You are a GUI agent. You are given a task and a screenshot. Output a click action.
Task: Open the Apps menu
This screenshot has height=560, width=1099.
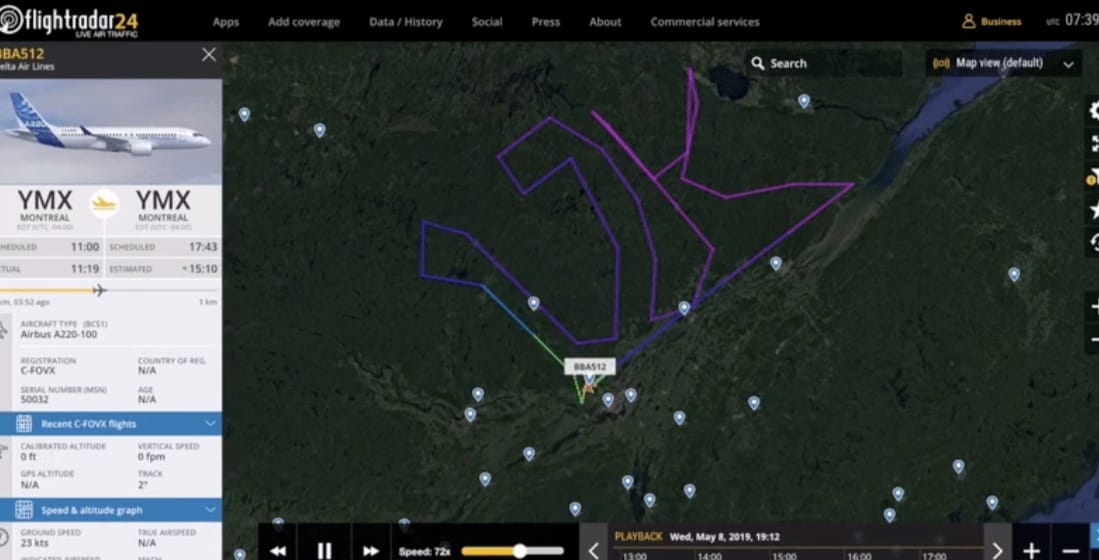click(226, 22)
